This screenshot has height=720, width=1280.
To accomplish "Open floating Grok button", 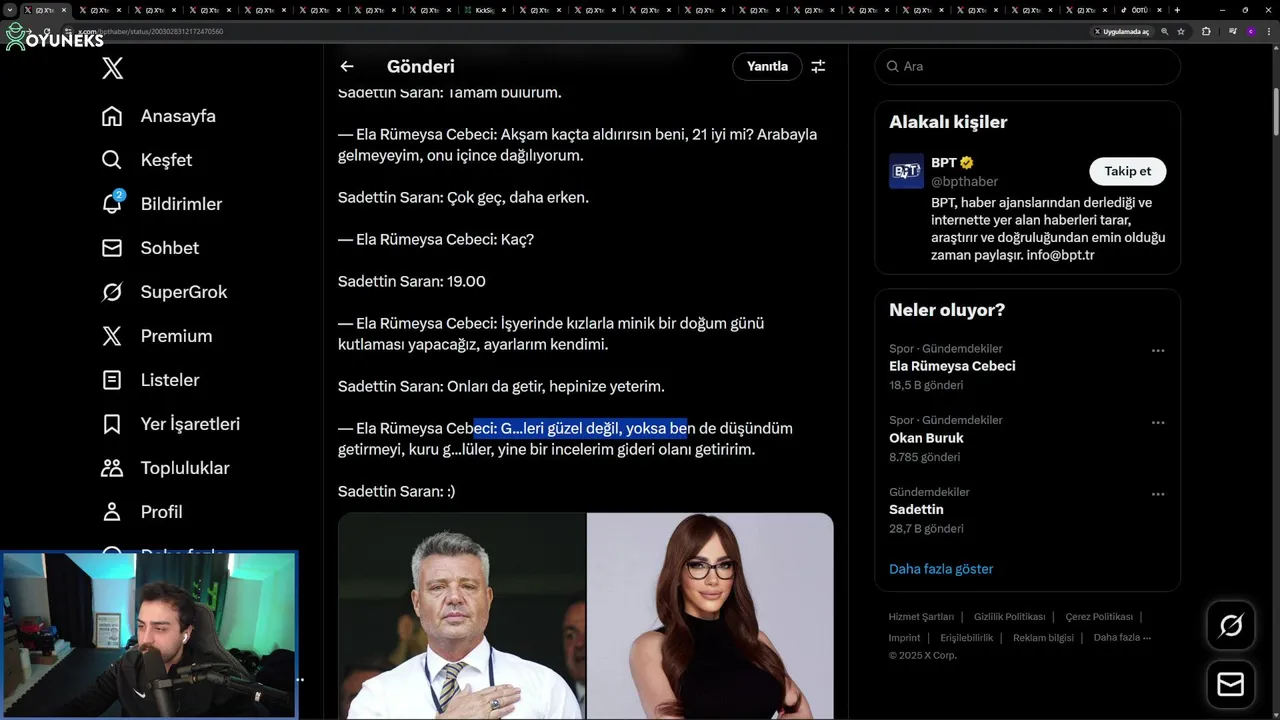I will [x=1231, y=626].
